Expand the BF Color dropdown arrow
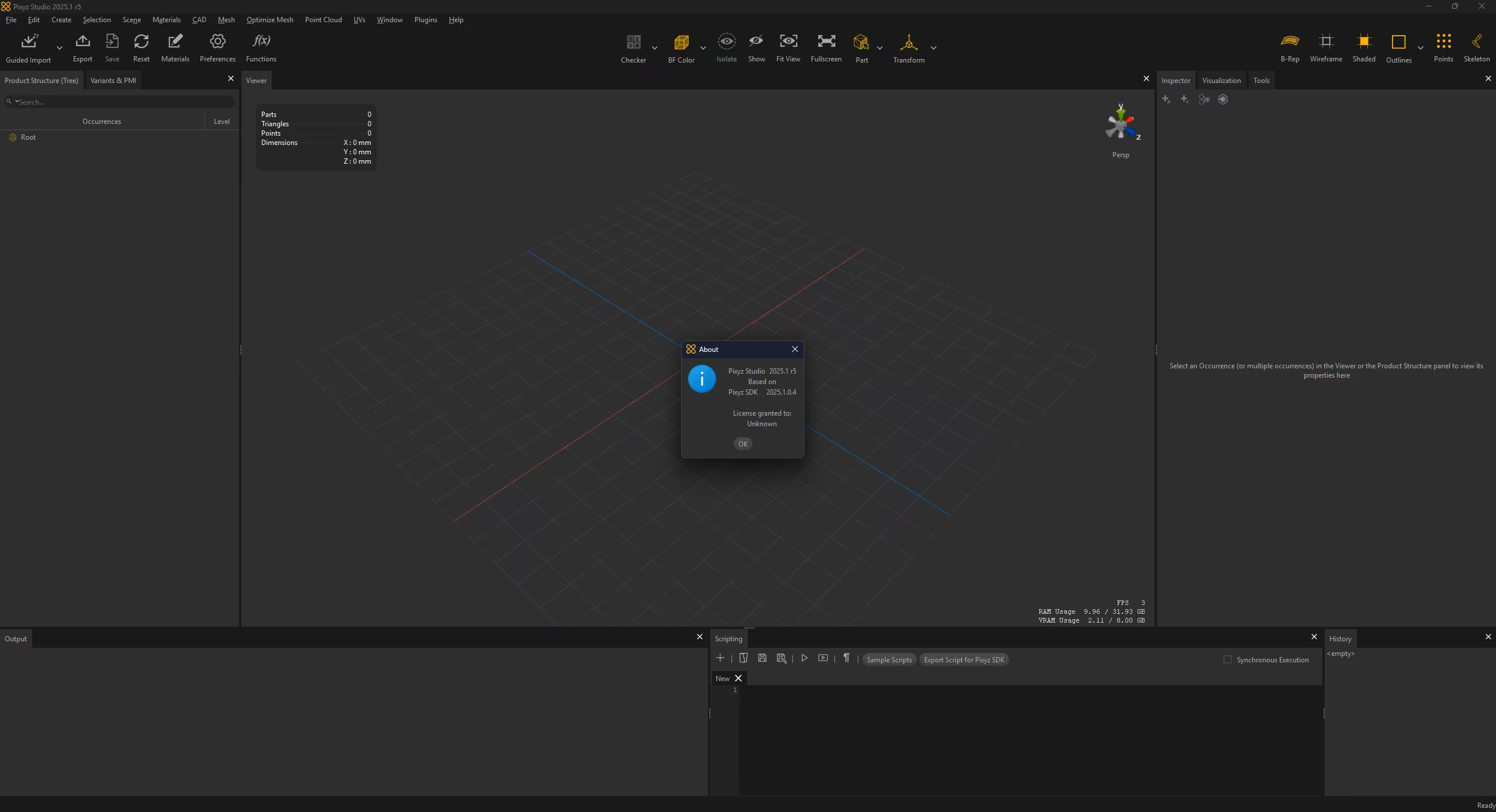The height and width of the screenshot is (812, 1496). click(703, 48)
